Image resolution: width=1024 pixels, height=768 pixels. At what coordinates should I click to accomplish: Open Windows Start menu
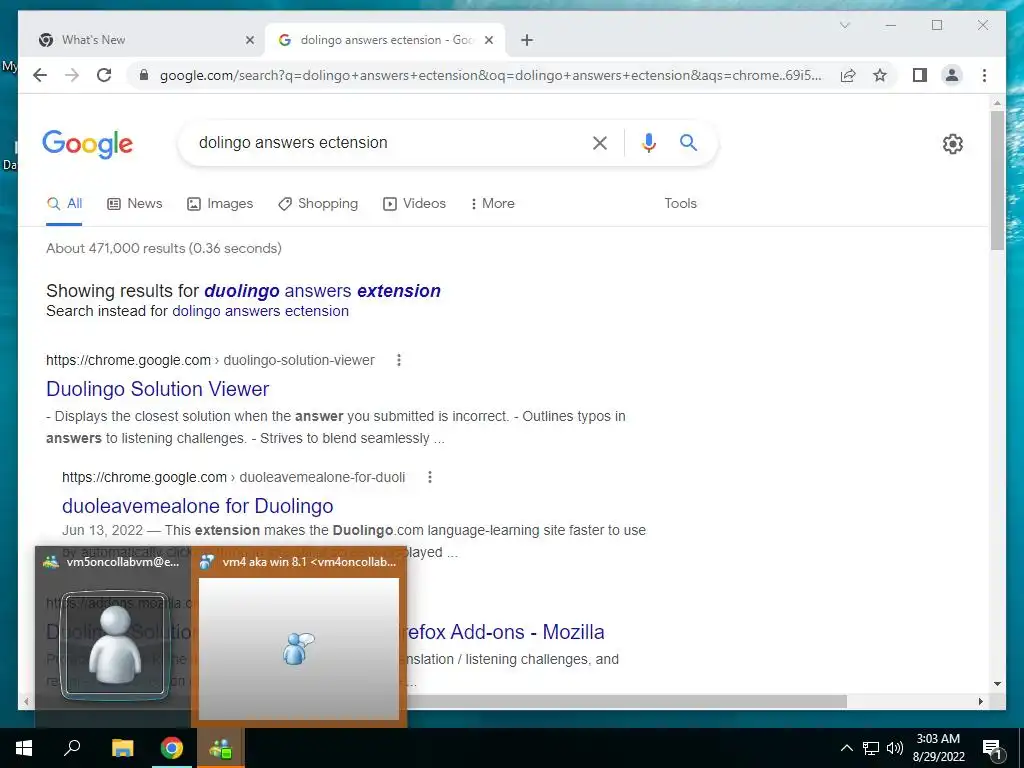24,748
